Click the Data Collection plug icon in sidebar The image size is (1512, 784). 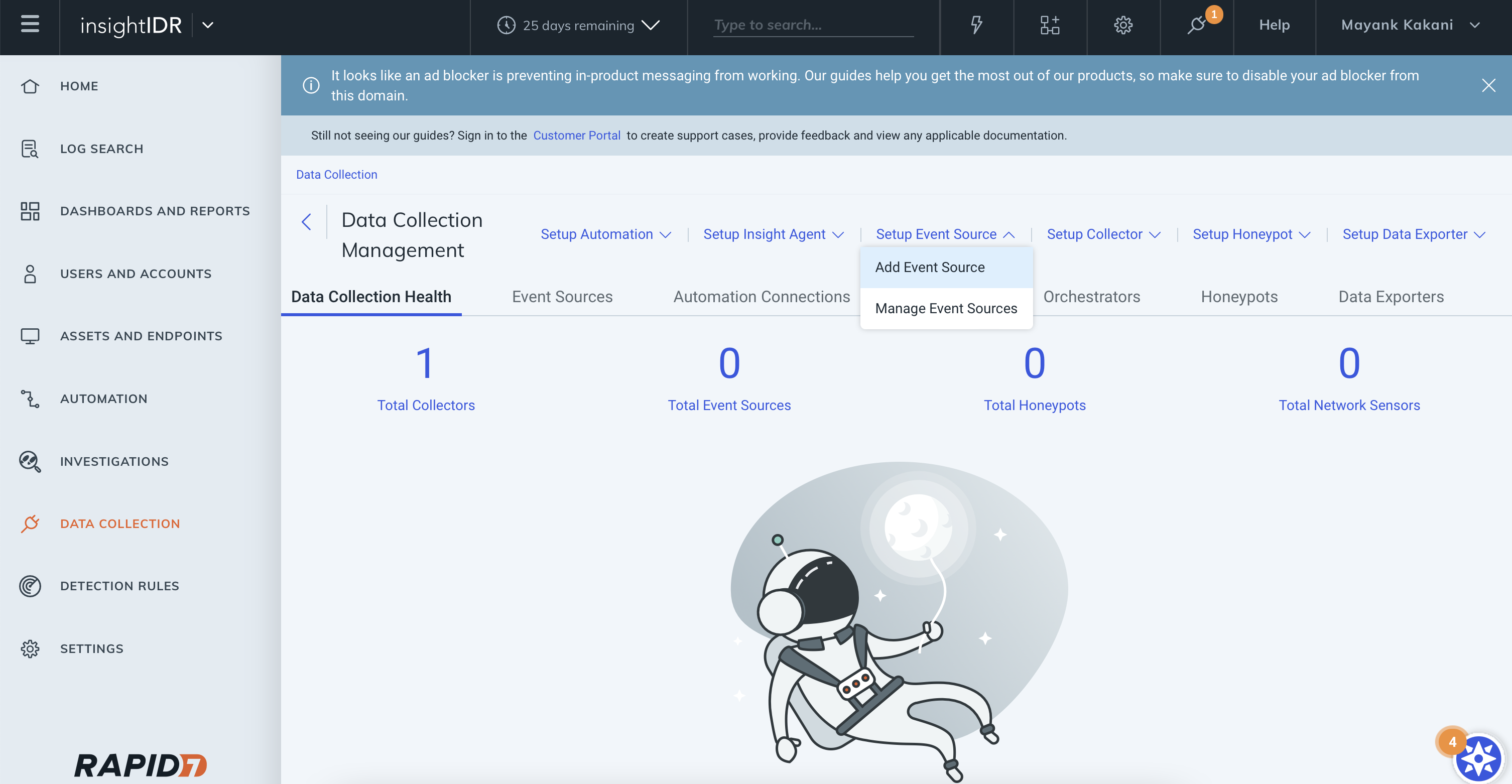tap(30, 523)
